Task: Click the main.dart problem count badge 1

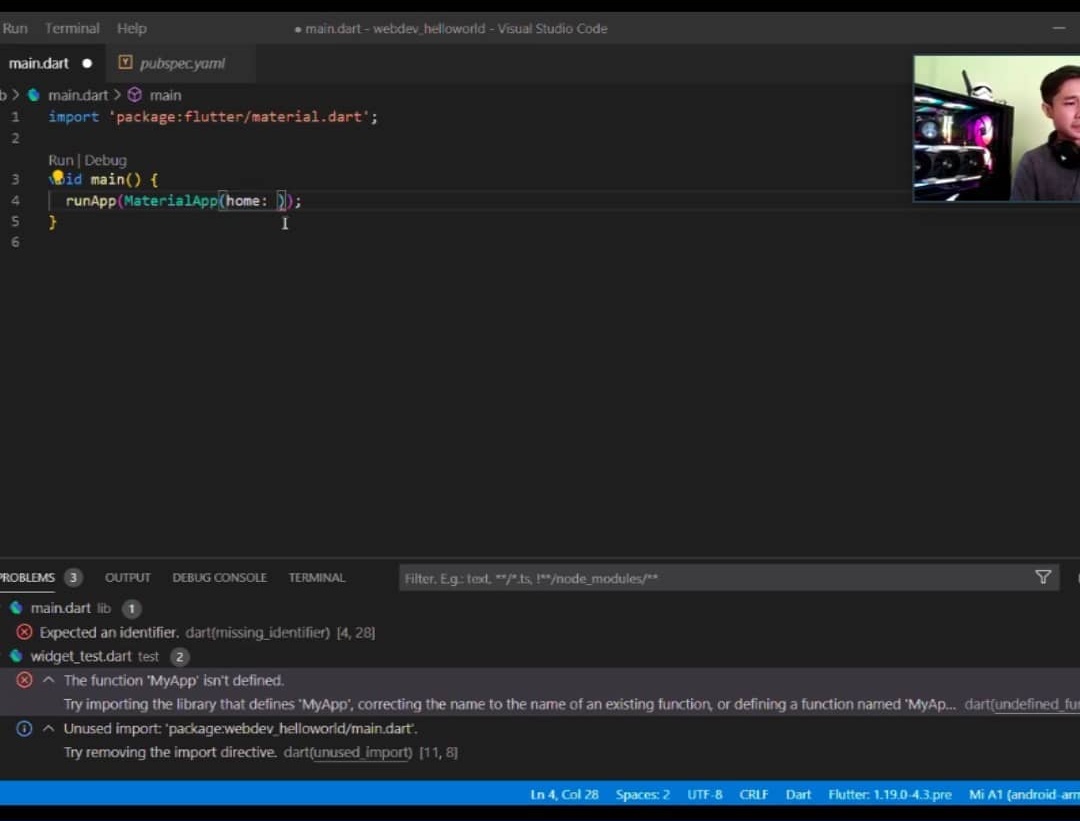Action: (x=132, y=609)
